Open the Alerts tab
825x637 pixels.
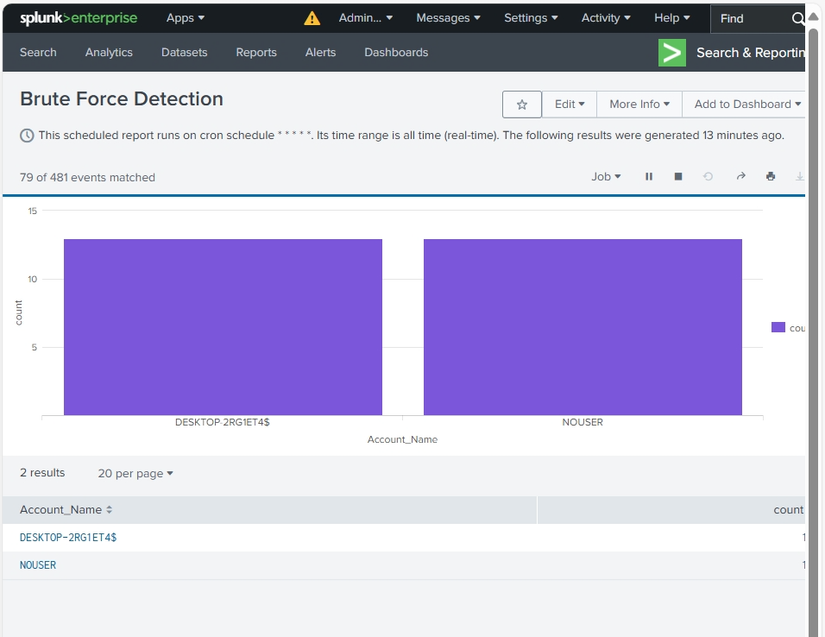coord(320,53)
